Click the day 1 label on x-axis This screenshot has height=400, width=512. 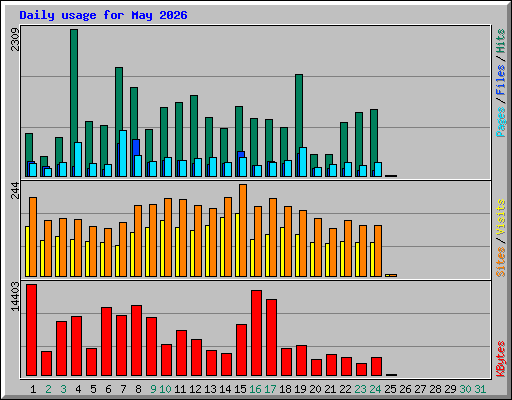pyautogui.click(x=33, y=389)
